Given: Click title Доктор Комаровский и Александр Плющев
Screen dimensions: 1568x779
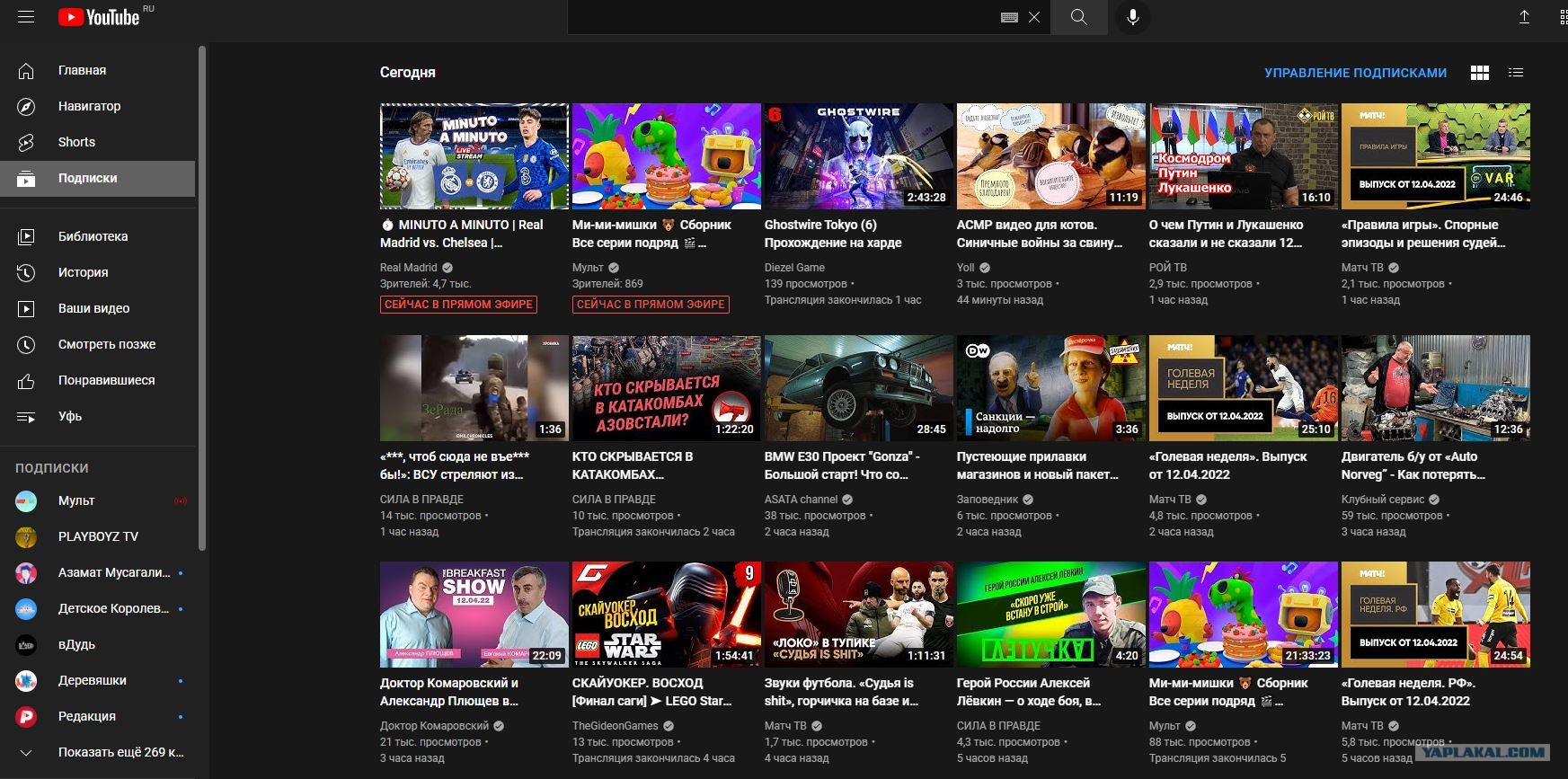Looking at the screenshot, I should pyautogui.click(x=449, y=692).
